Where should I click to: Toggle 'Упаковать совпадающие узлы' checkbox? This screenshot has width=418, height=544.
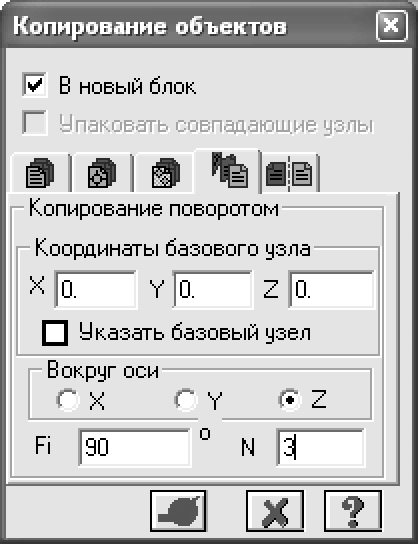[x=34, y=122]
